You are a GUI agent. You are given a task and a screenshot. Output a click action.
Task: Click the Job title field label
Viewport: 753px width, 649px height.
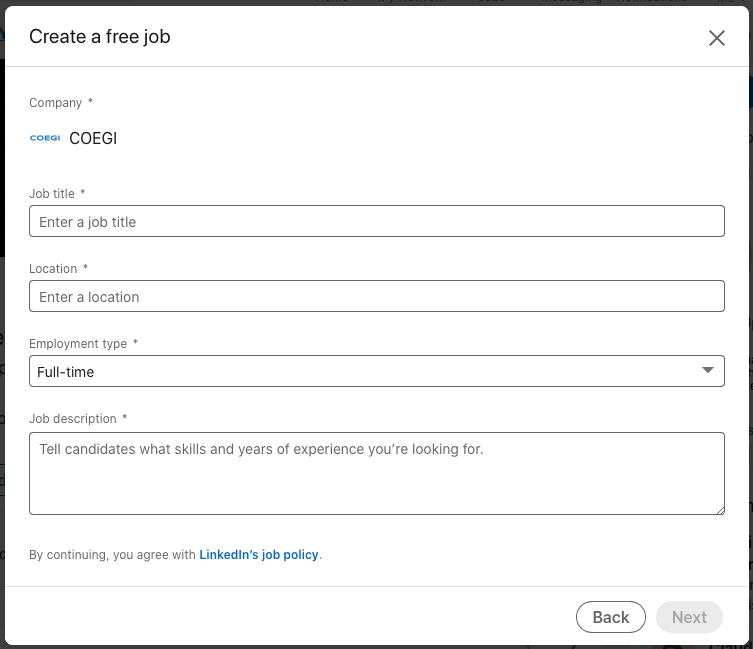coord(52,193)
